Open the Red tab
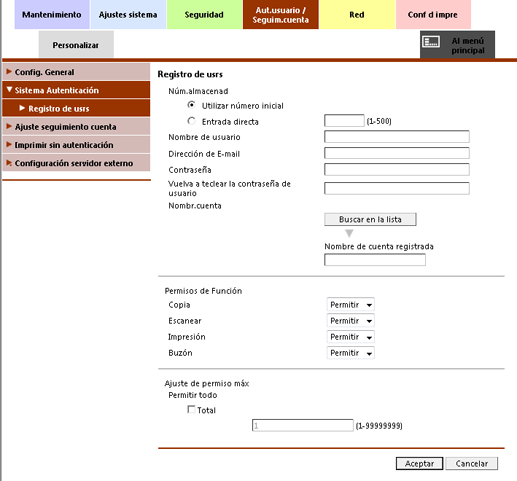The image size is (517, 481). pos(357,15)
